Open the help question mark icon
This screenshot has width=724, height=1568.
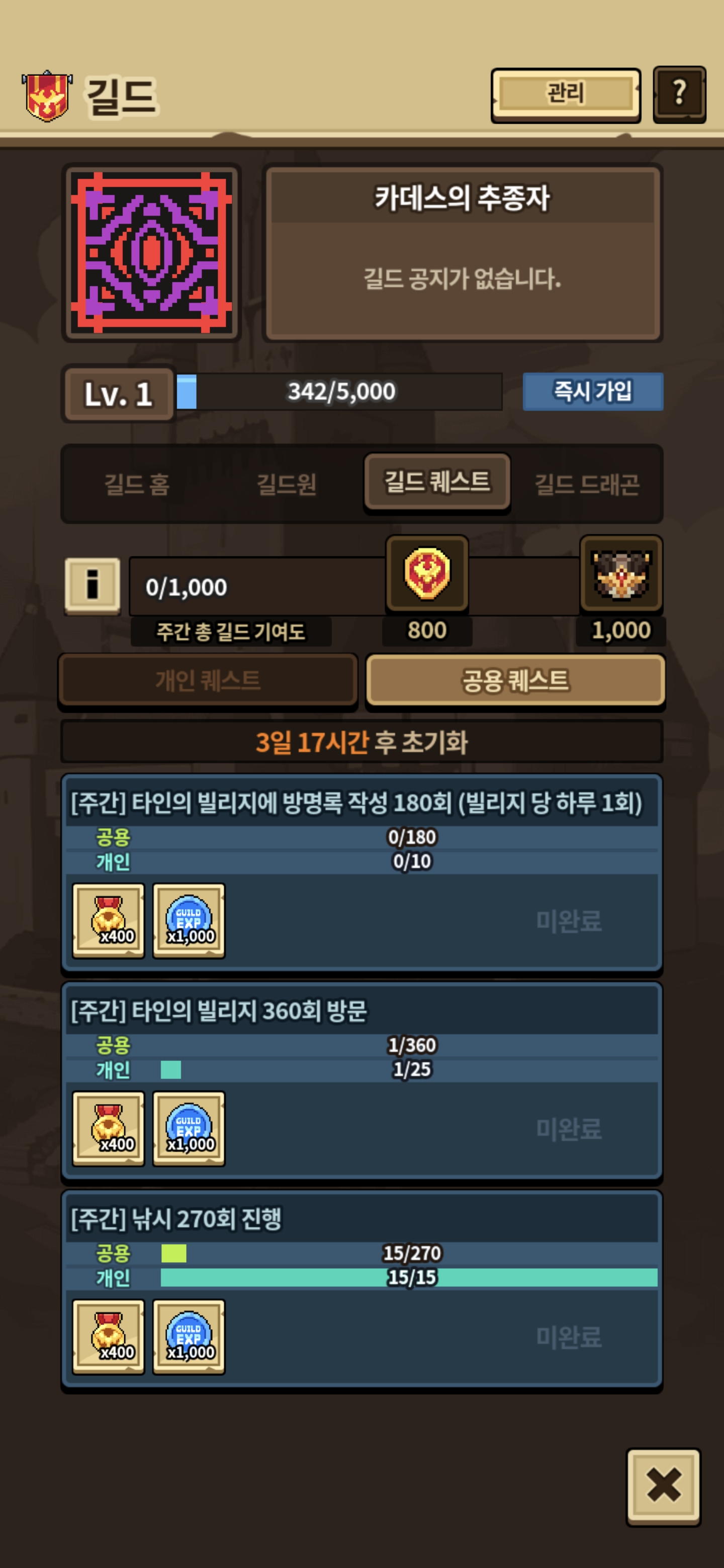click(x=679, y=94)
